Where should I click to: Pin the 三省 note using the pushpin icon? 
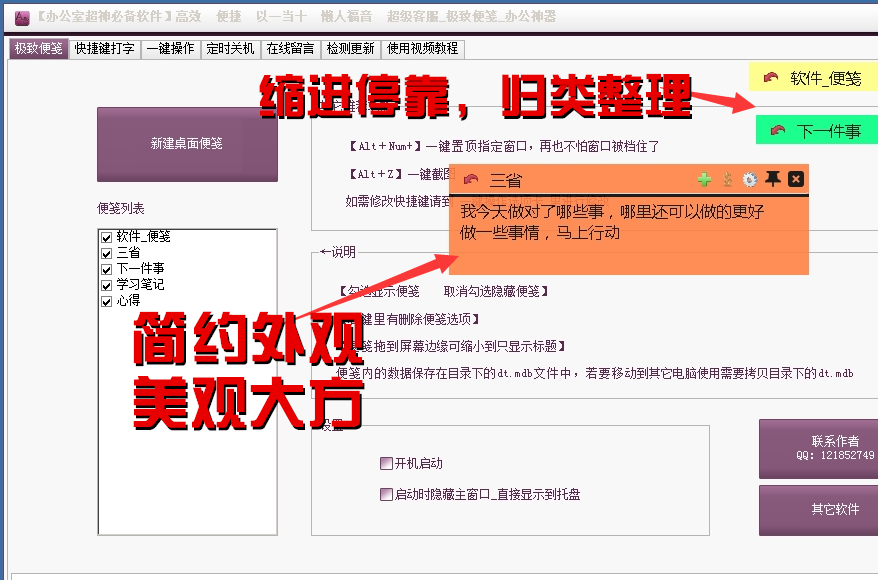tap(772, 180)
